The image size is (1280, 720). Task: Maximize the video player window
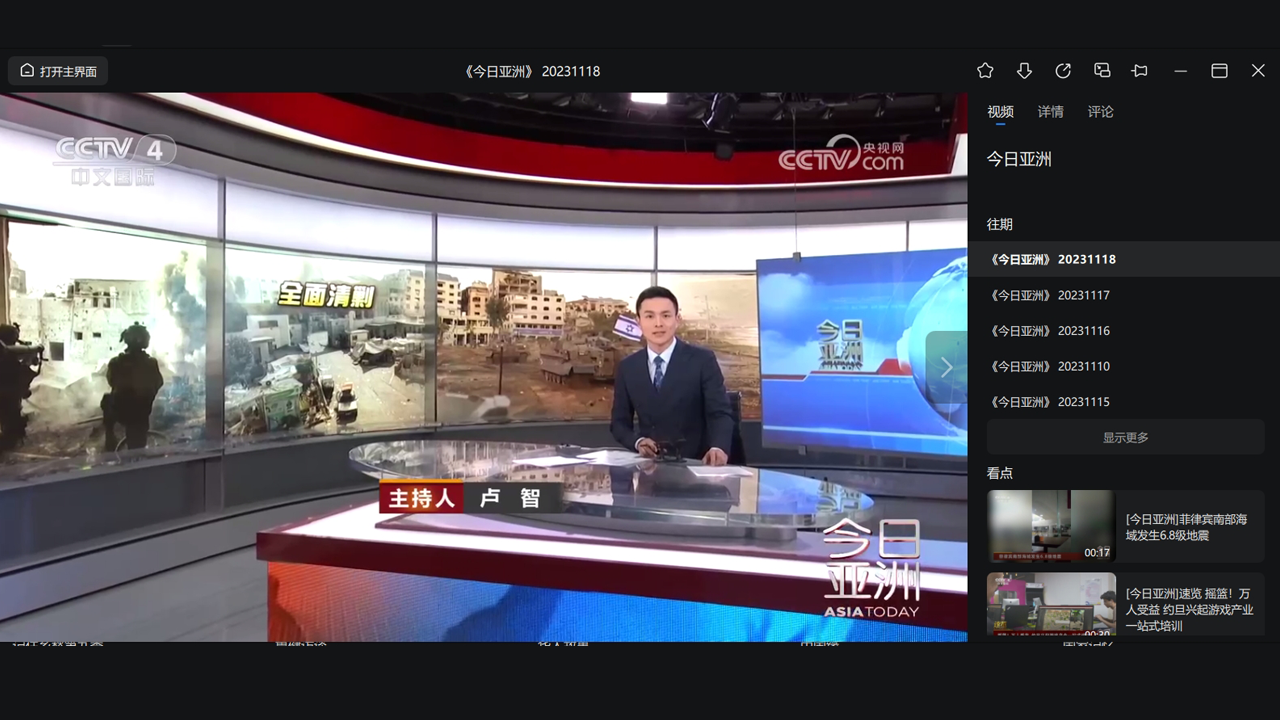[1219, 71]
